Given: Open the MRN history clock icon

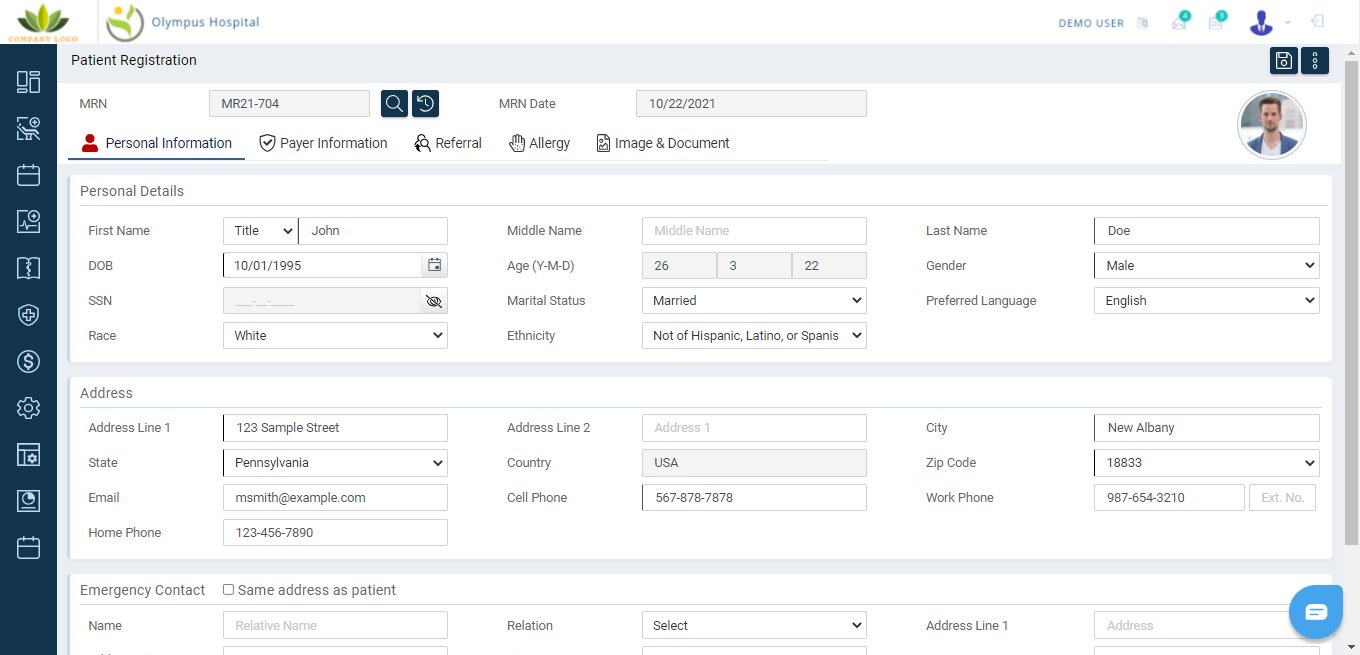Looking at the screenshot, I should coord(425,103).
